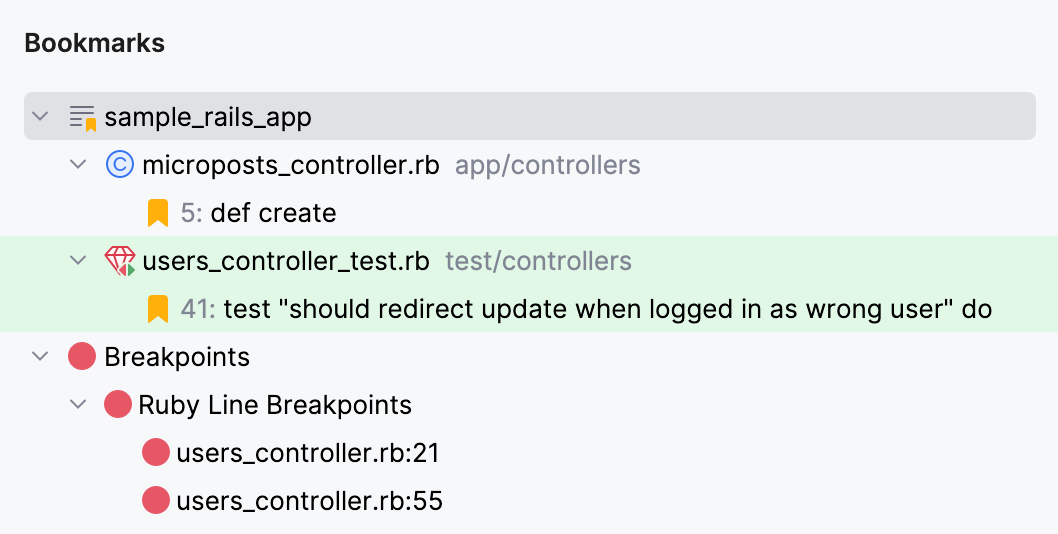Collapse the users_controller_test.rb node
1058x534 pixels.
point(78,261)
